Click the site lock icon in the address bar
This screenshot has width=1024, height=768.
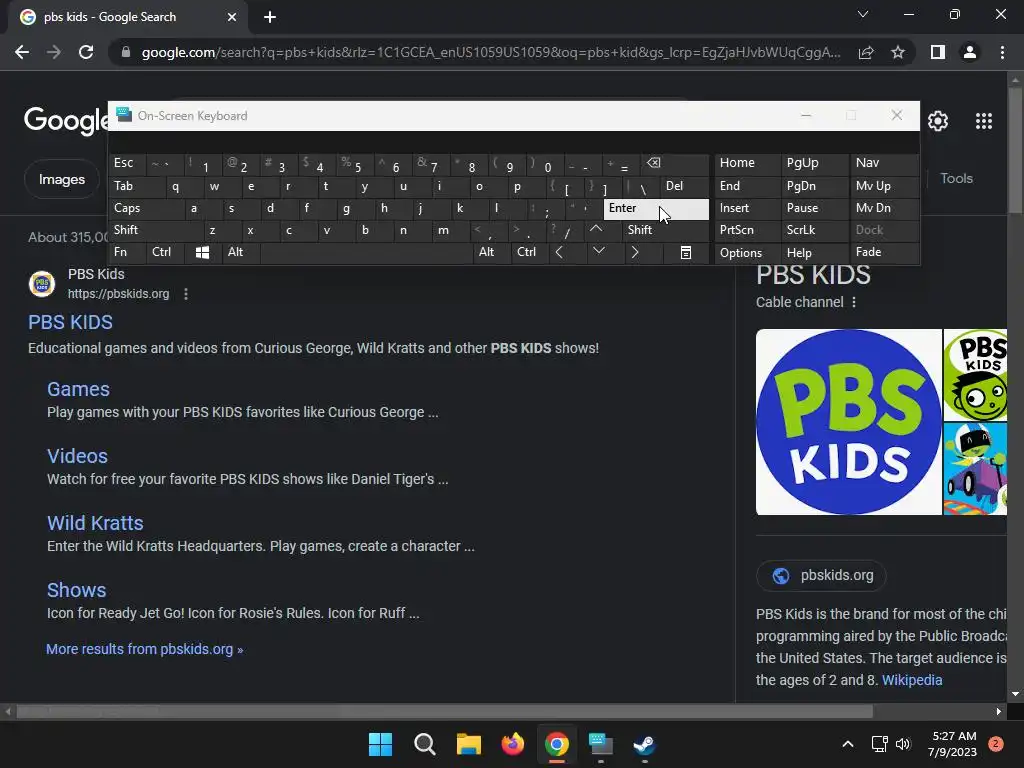[x=126, y=52]
